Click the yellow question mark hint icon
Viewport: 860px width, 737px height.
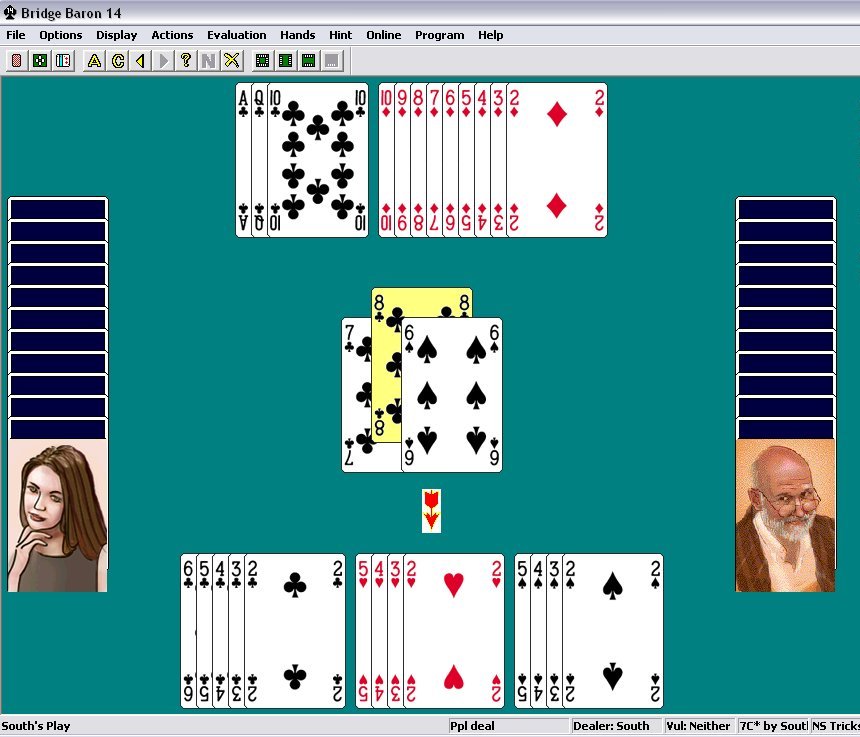pos(186,61)
